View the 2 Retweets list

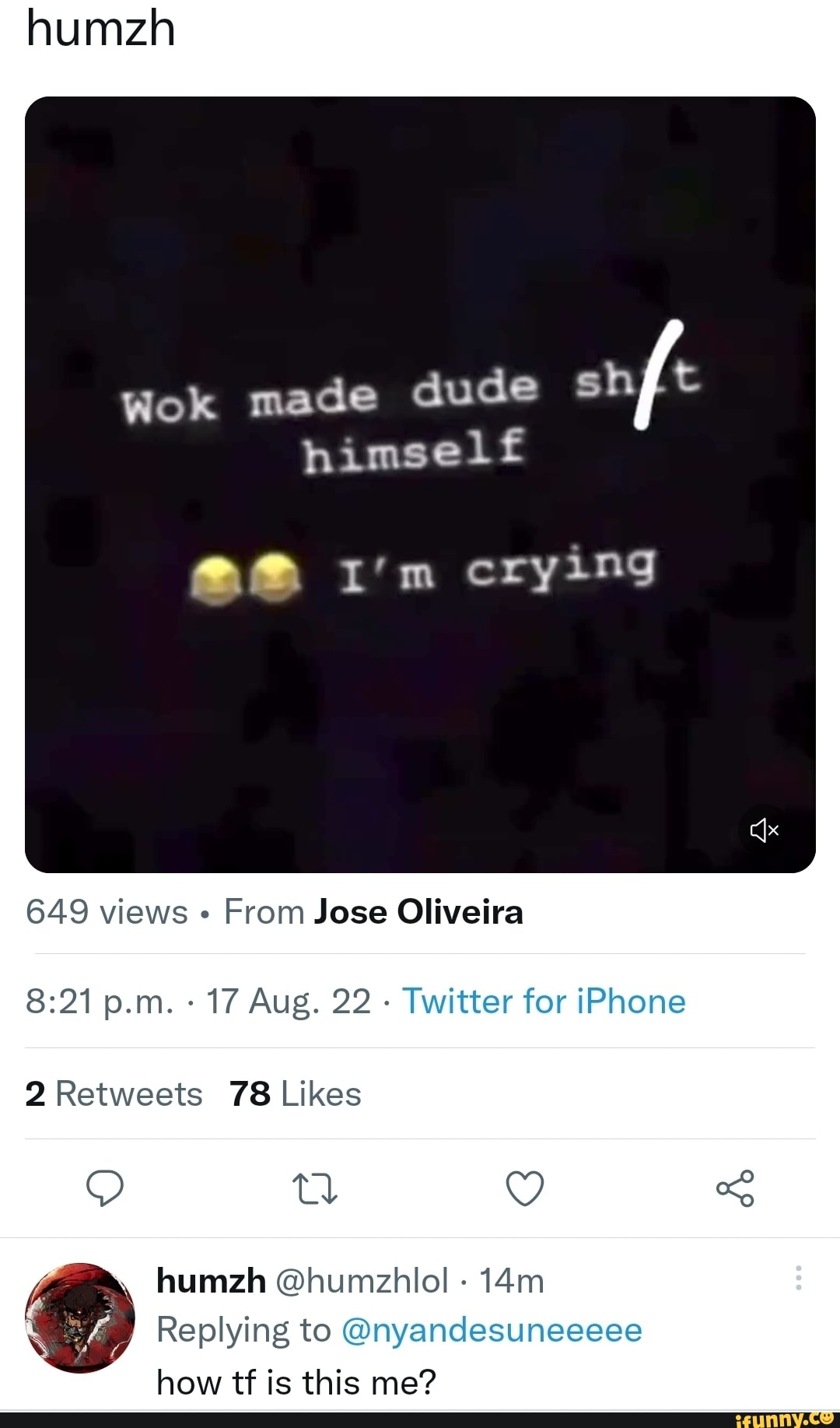pos(114,1094)
